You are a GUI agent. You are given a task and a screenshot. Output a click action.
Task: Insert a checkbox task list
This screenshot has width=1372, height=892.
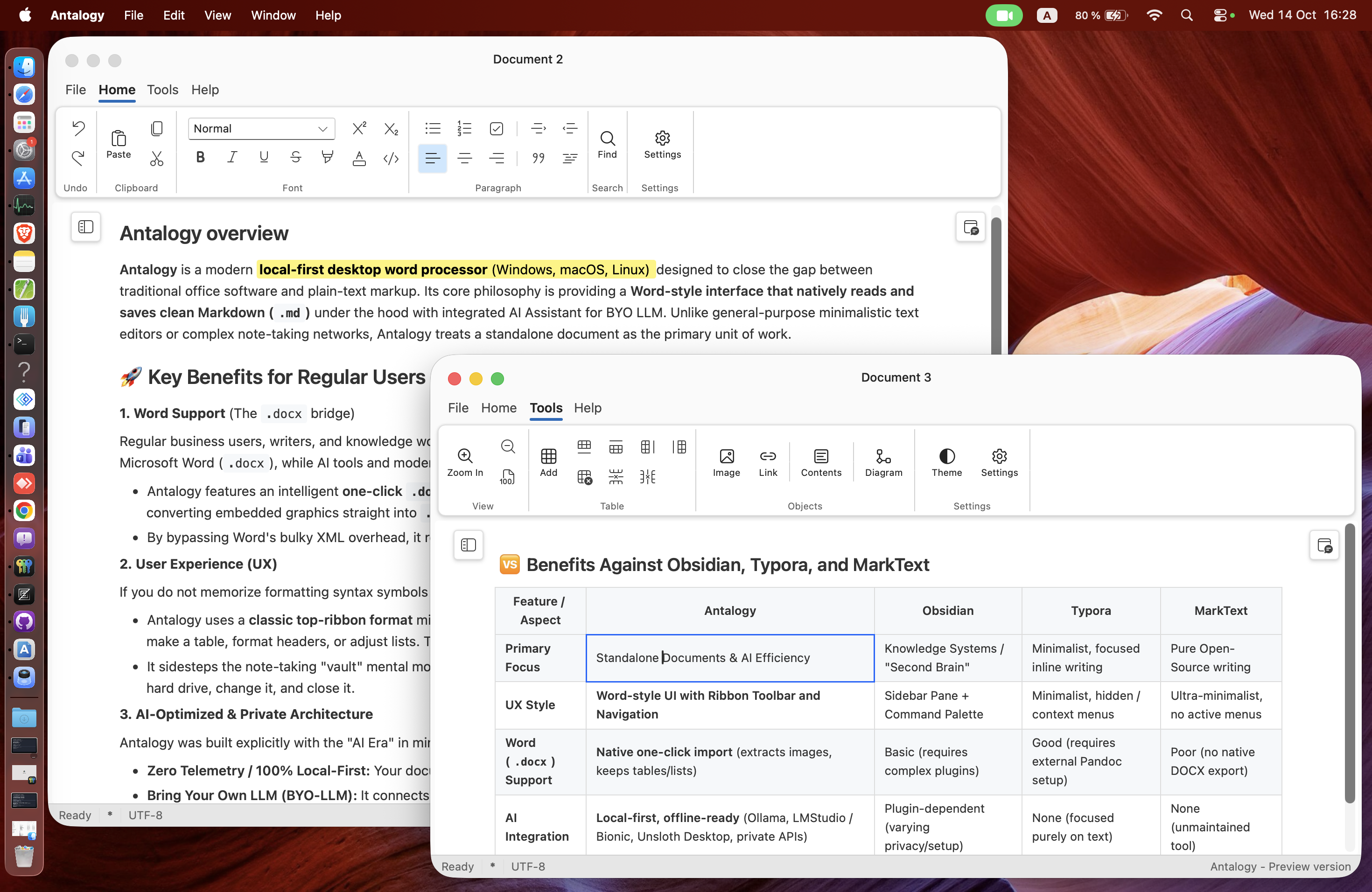(497, 128)
